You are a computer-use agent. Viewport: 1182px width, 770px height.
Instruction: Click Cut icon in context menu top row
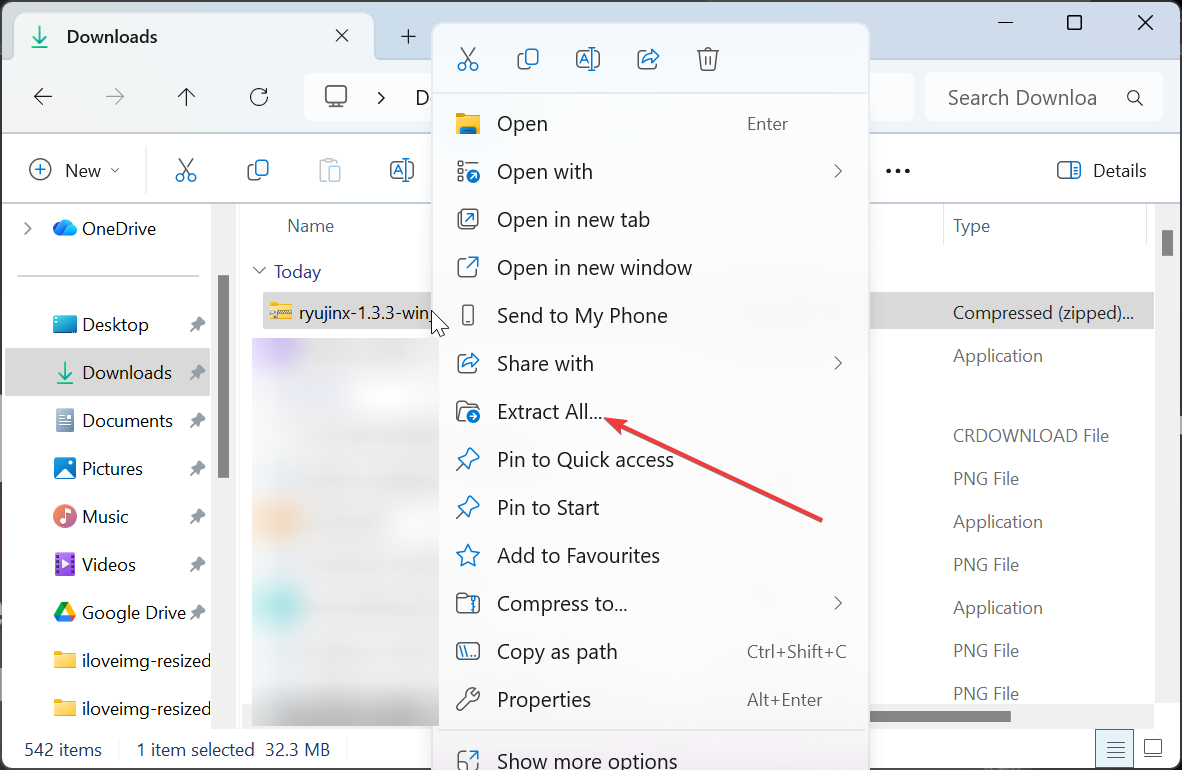pos(467,59)
